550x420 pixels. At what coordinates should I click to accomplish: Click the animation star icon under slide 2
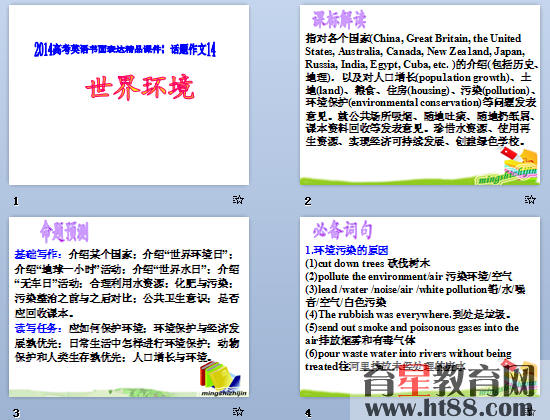530,200
